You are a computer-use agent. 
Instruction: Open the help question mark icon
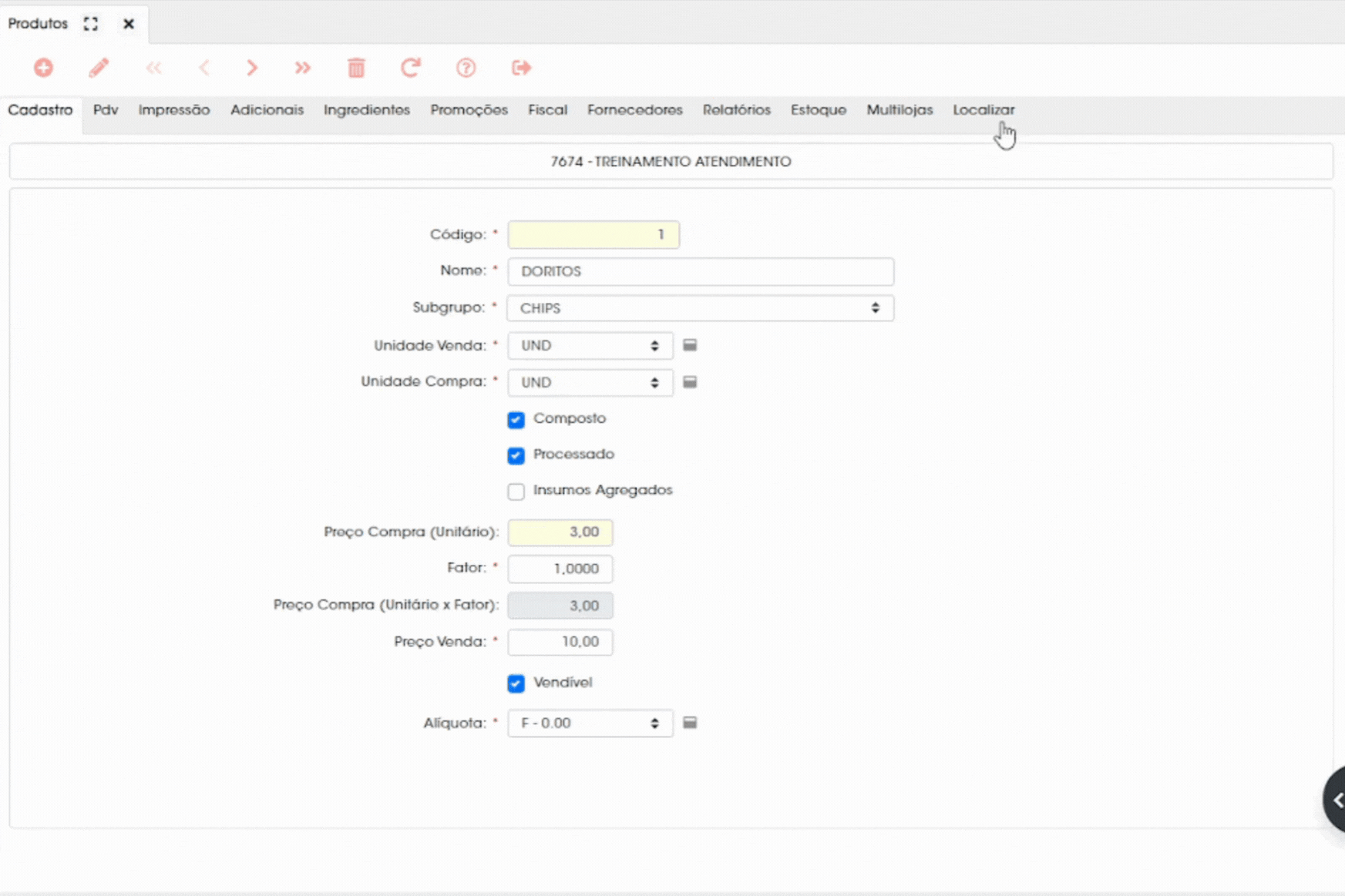pyautogui.click(x=466, y=68)
